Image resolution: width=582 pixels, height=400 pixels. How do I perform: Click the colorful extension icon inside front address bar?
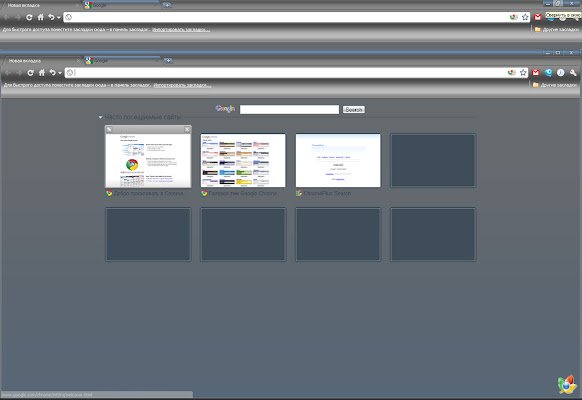pos(511,73)
